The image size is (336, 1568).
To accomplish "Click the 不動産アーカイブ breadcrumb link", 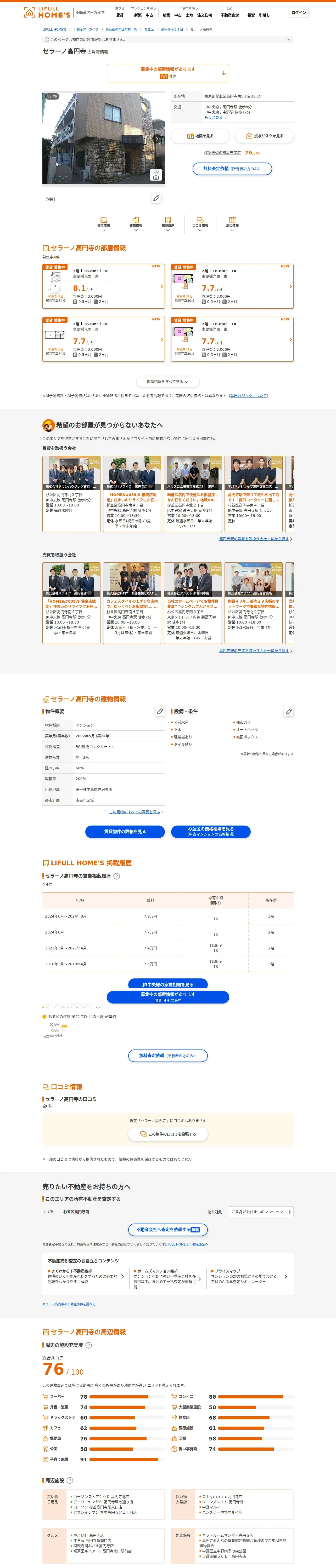I will pyautogui.click(x=86, y=29).
